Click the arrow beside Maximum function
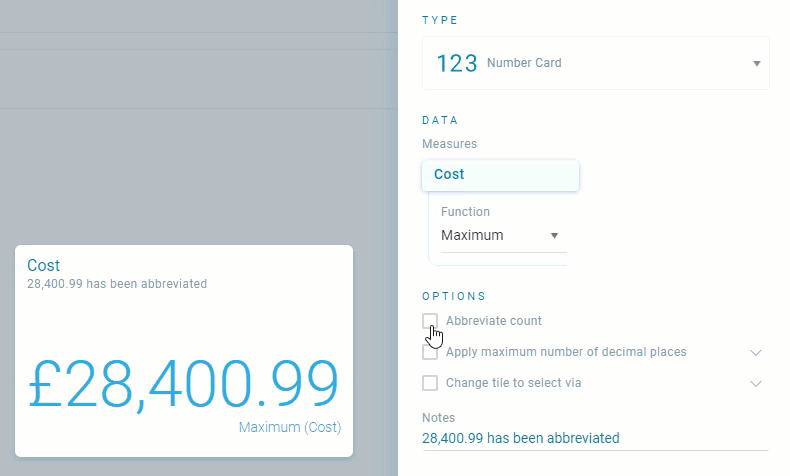 554,236
